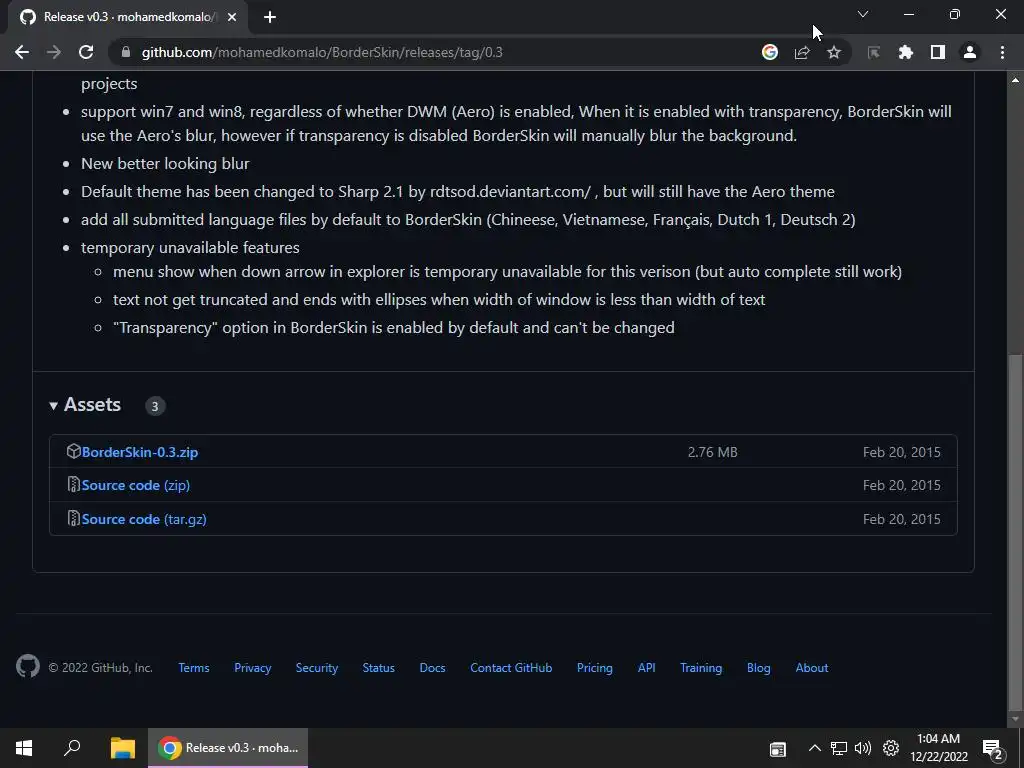Click file icon beside Source code (tar.gz)
This screenshot has height=768, width=1024.
click(73, 519)
